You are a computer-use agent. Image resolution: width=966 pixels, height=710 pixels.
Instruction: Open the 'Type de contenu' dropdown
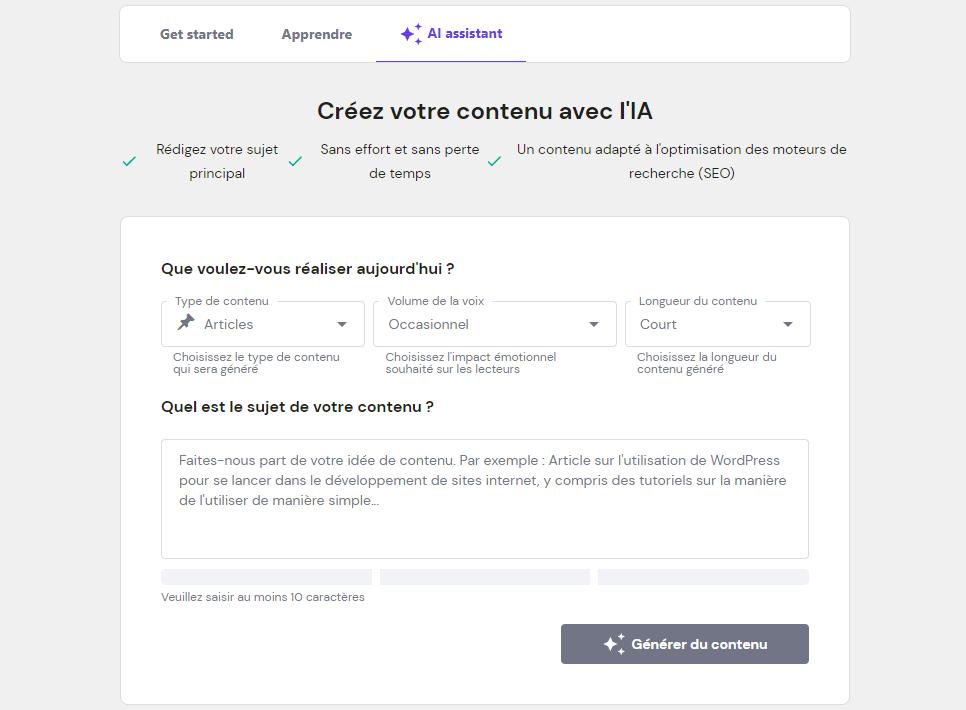pyautogui.click(x=262, y=323)
